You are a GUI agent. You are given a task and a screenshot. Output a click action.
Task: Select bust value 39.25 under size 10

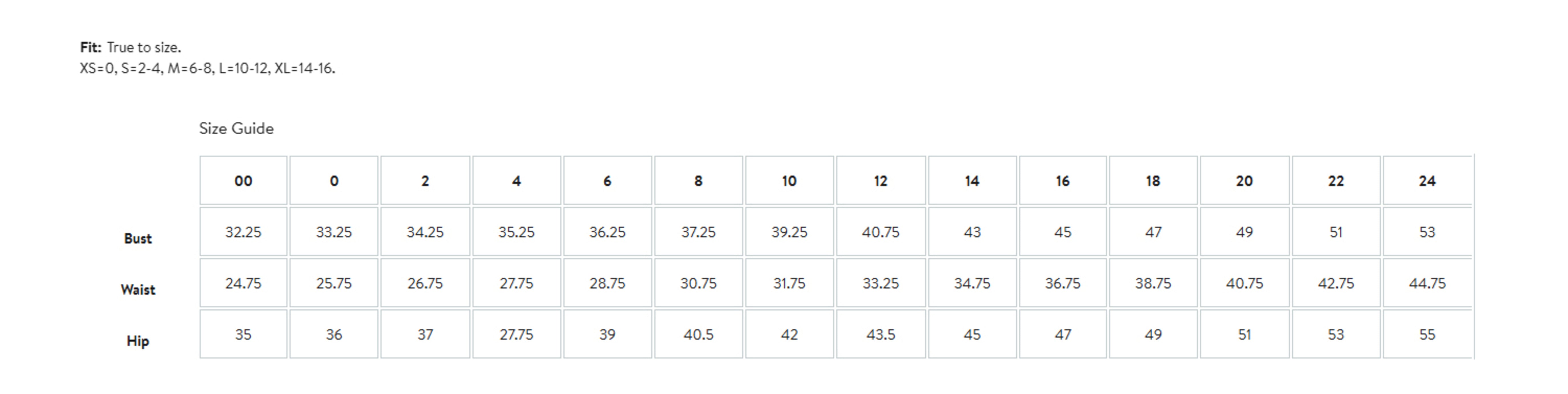(789, 232)
